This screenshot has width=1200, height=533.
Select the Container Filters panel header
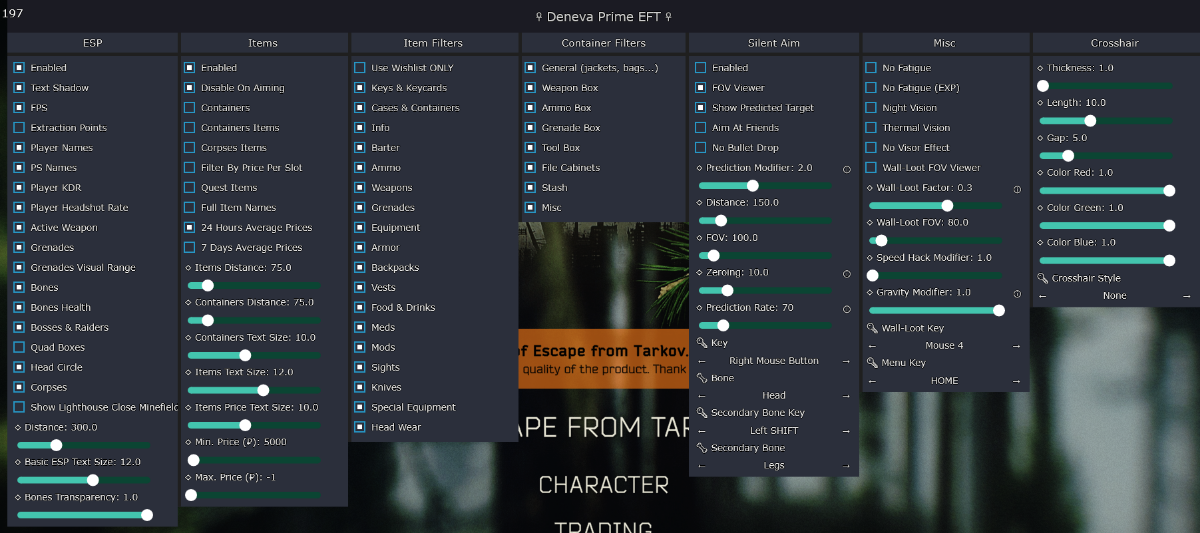(x=603, y=43)
